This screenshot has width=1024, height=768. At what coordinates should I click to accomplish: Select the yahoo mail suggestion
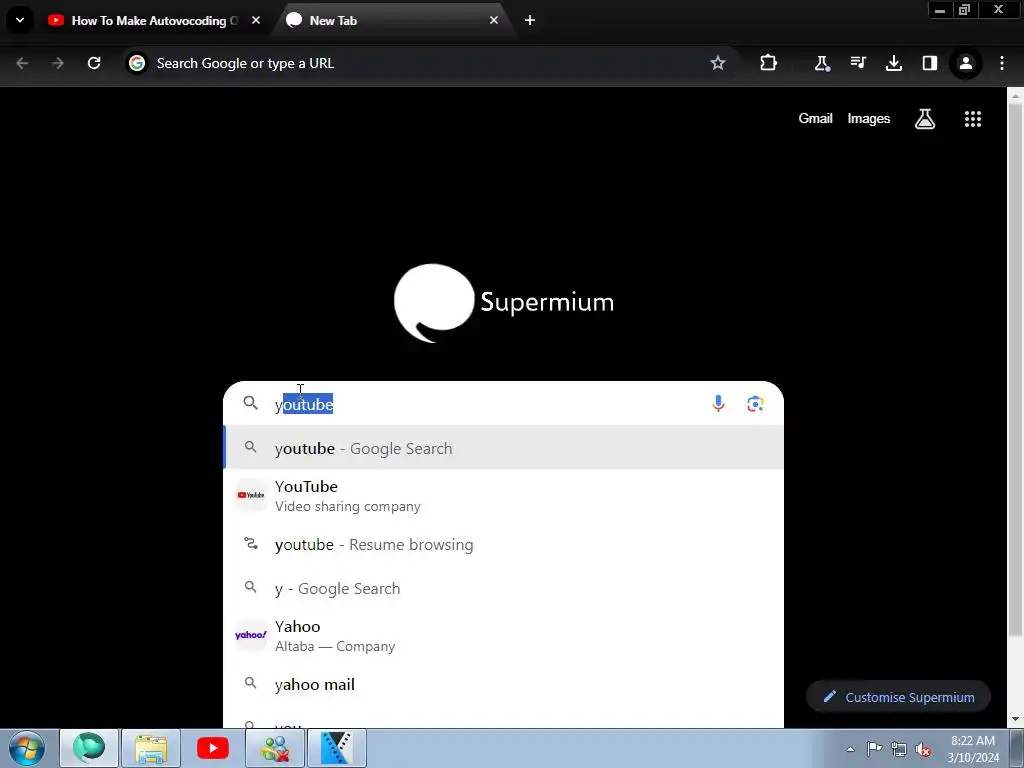pyautogui.click(x=503, y=684)
